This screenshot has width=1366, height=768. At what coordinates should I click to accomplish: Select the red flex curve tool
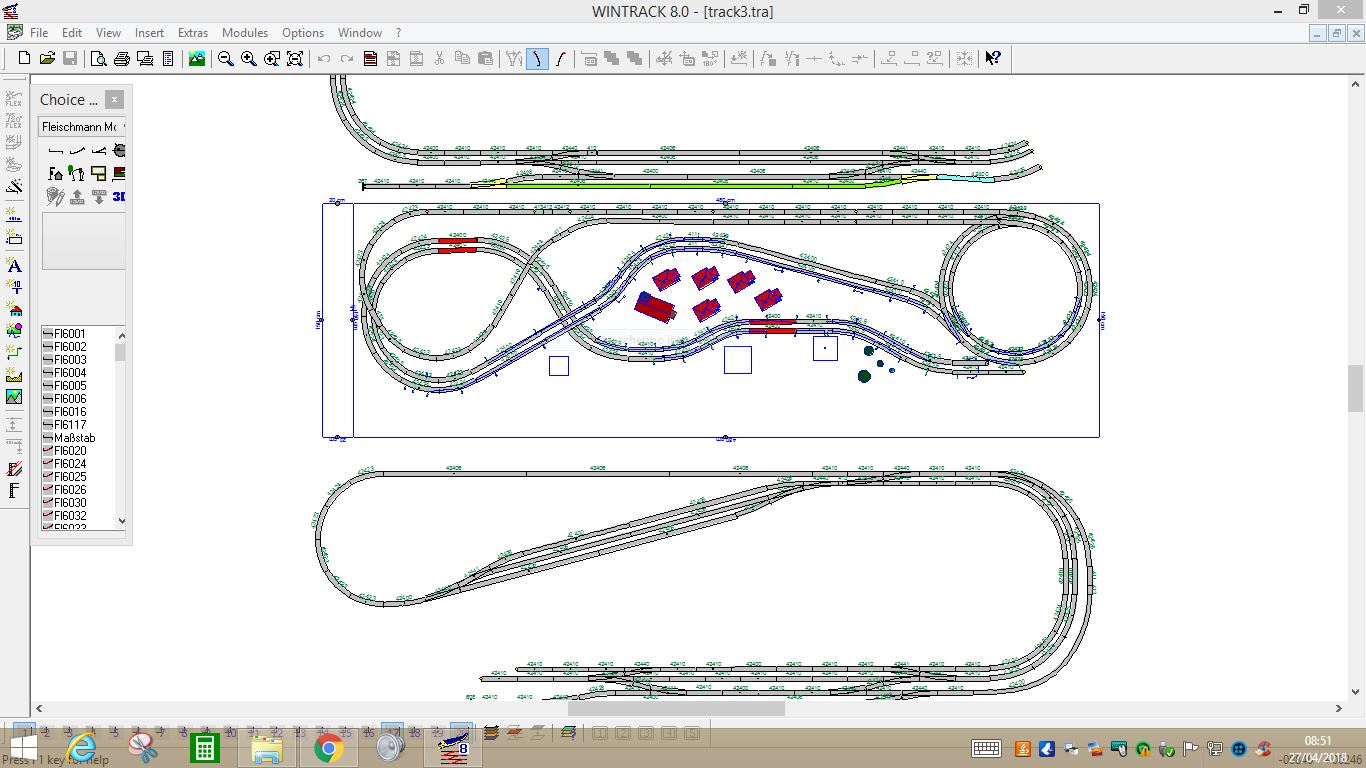(560, 59)
